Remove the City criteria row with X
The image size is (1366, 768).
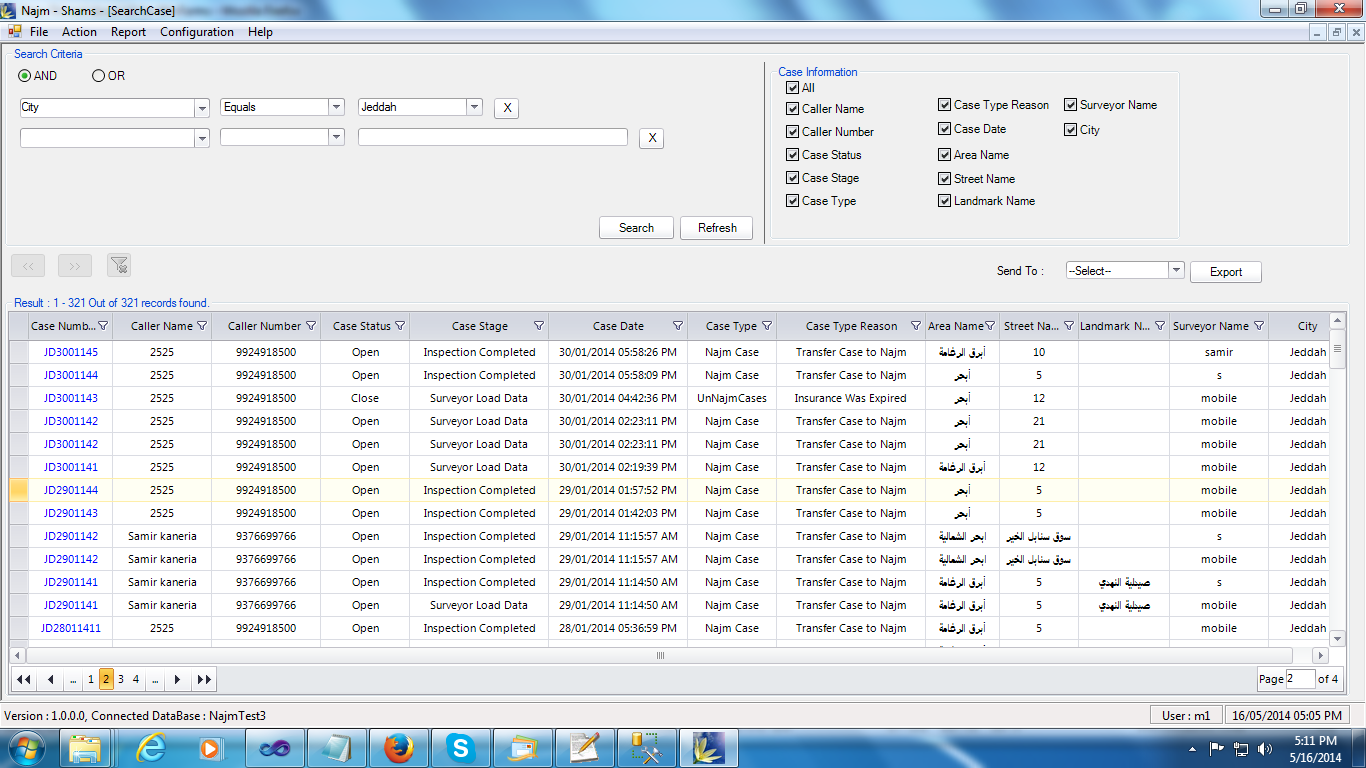click(507, 108)
